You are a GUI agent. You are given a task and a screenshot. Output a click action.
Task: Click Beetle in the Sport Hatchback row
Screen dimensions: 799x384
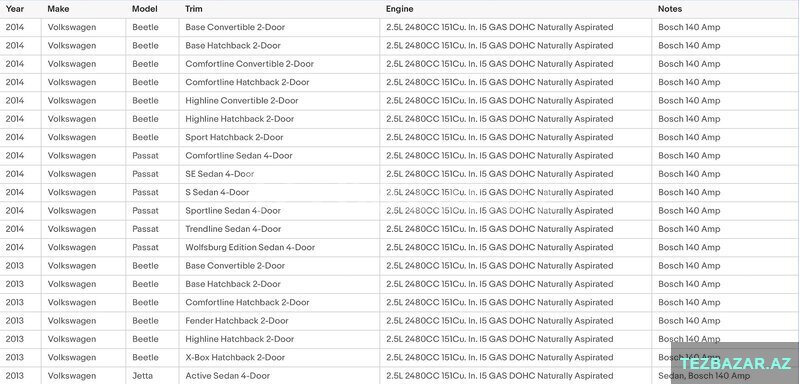click(145, 138)
